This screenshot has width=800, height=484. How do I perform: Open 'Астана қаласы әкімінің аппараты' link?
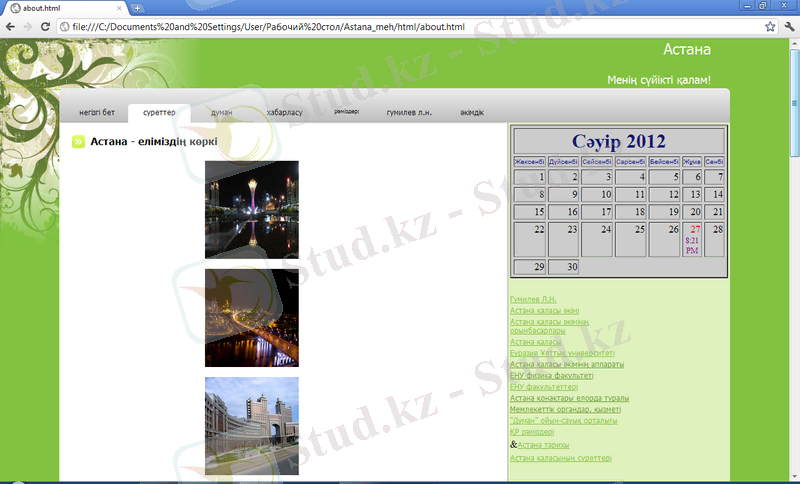click(567, 364)
